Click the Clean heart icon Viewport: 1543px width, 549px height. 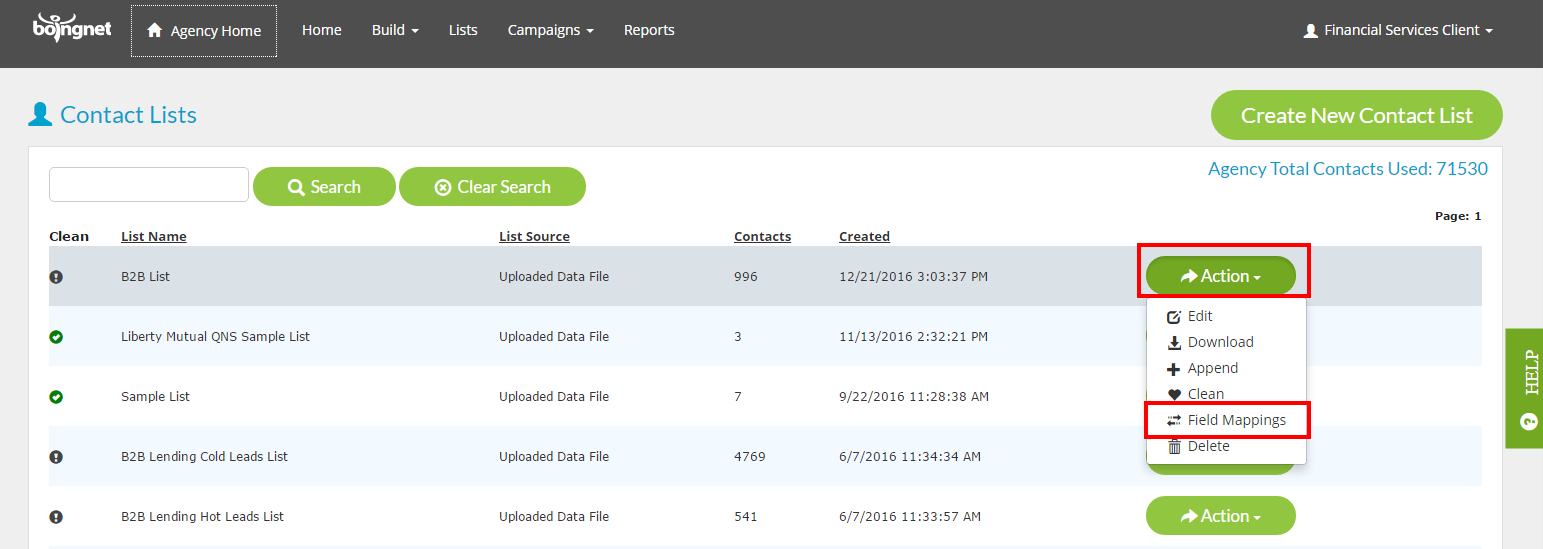(1174, 394)
